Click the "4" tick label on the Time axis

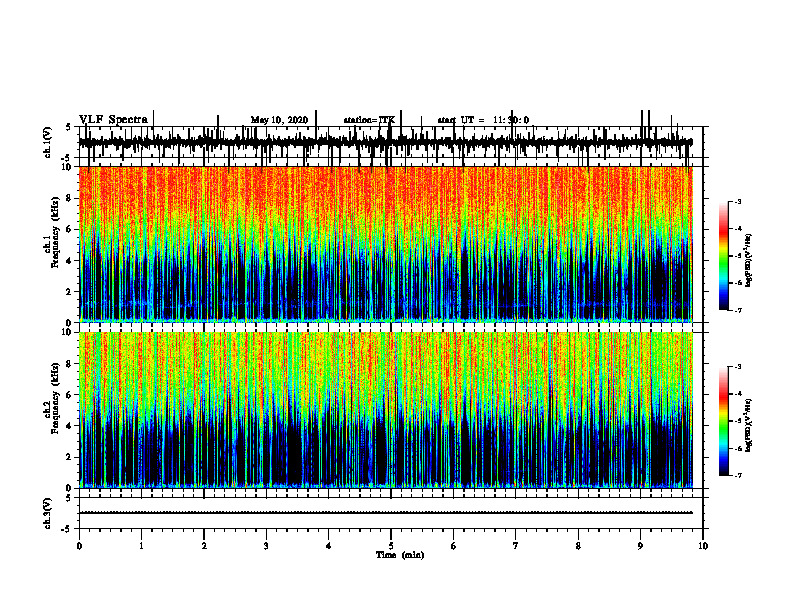pyautogui.click(x=328, y=546)
